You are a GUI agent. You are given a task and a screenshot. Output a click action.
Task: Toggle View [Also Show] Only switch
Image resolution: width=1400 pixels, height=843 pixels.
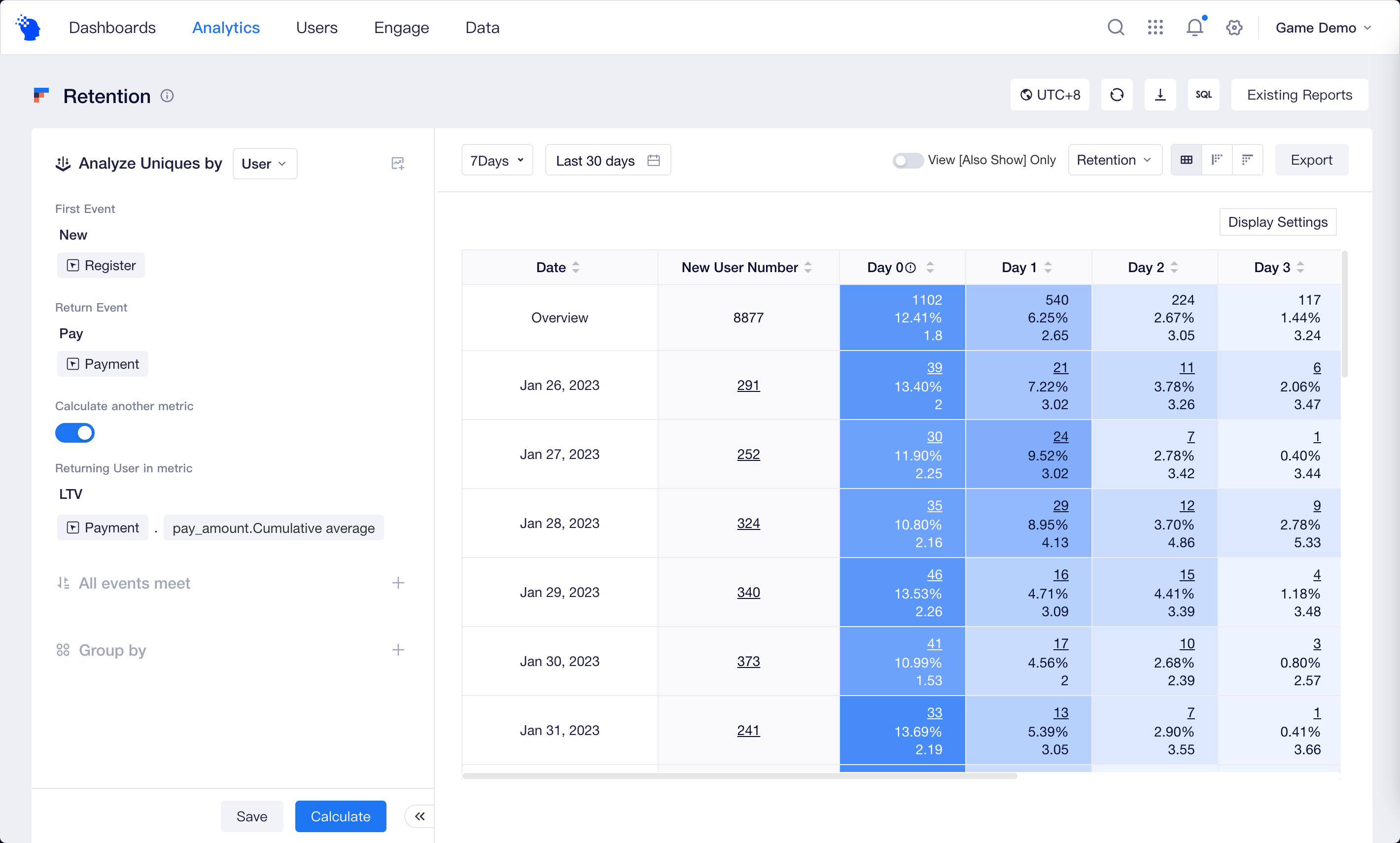[908, 160]
